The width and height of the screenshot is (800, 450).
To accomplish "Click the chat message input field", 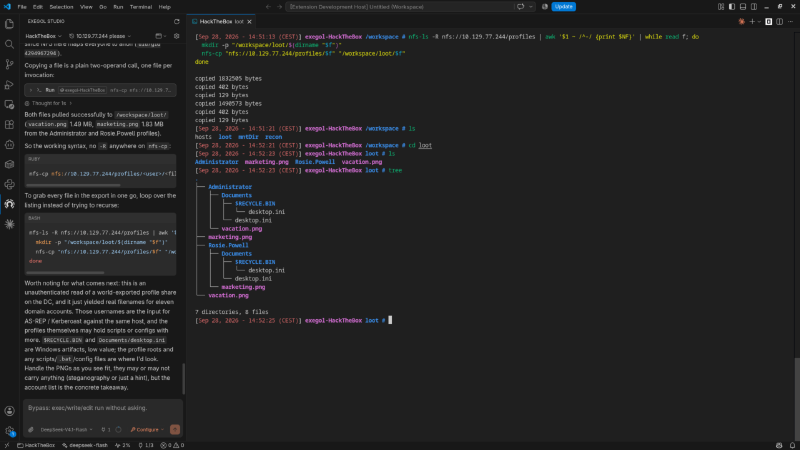I will tap(102, 408).
